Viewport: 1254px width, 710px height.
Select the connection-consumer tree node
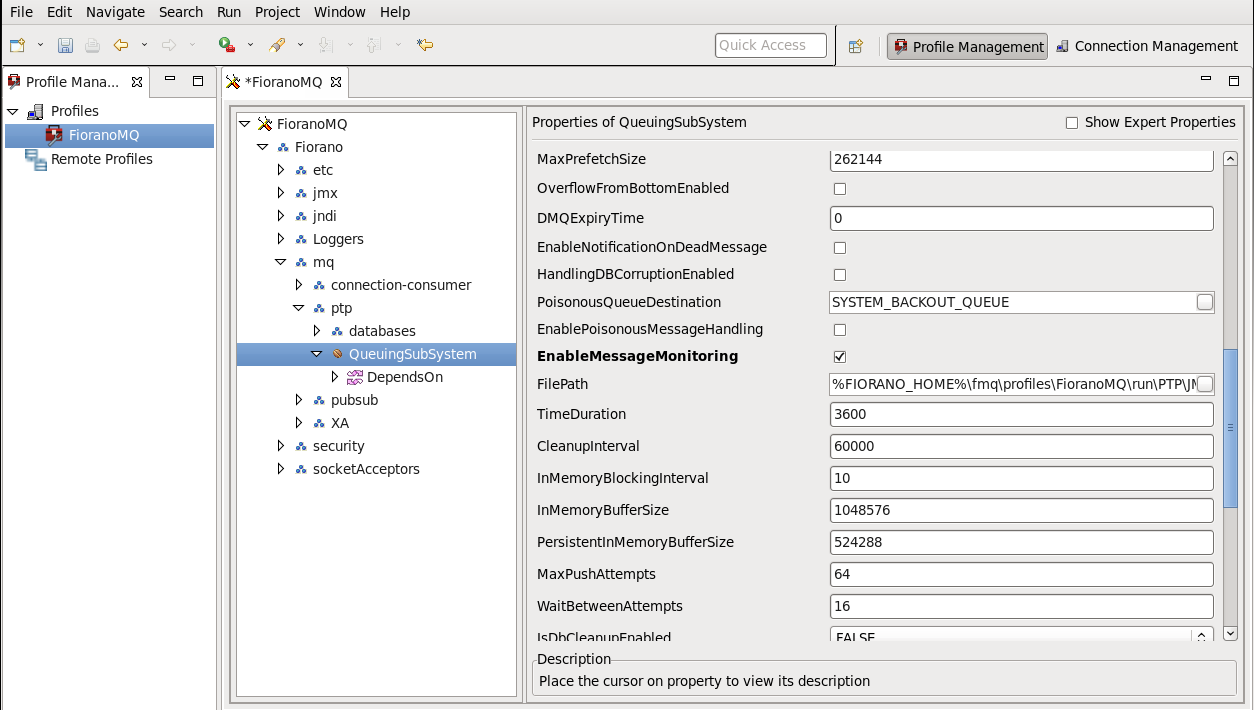tap(401, 285)
